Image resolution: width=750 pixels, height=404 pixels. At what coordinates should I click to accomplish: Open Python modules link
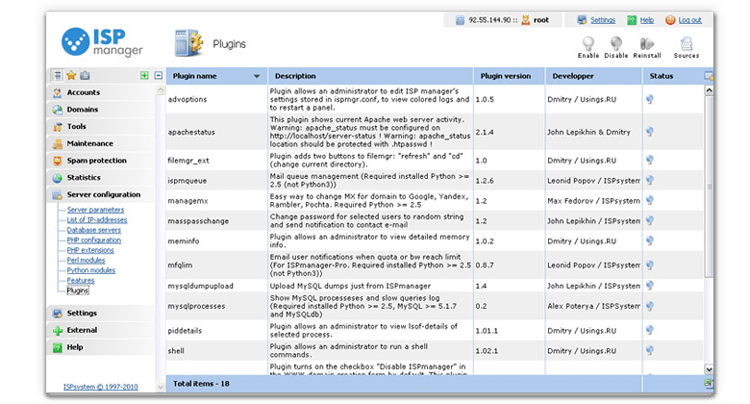[x=91, y=270]
